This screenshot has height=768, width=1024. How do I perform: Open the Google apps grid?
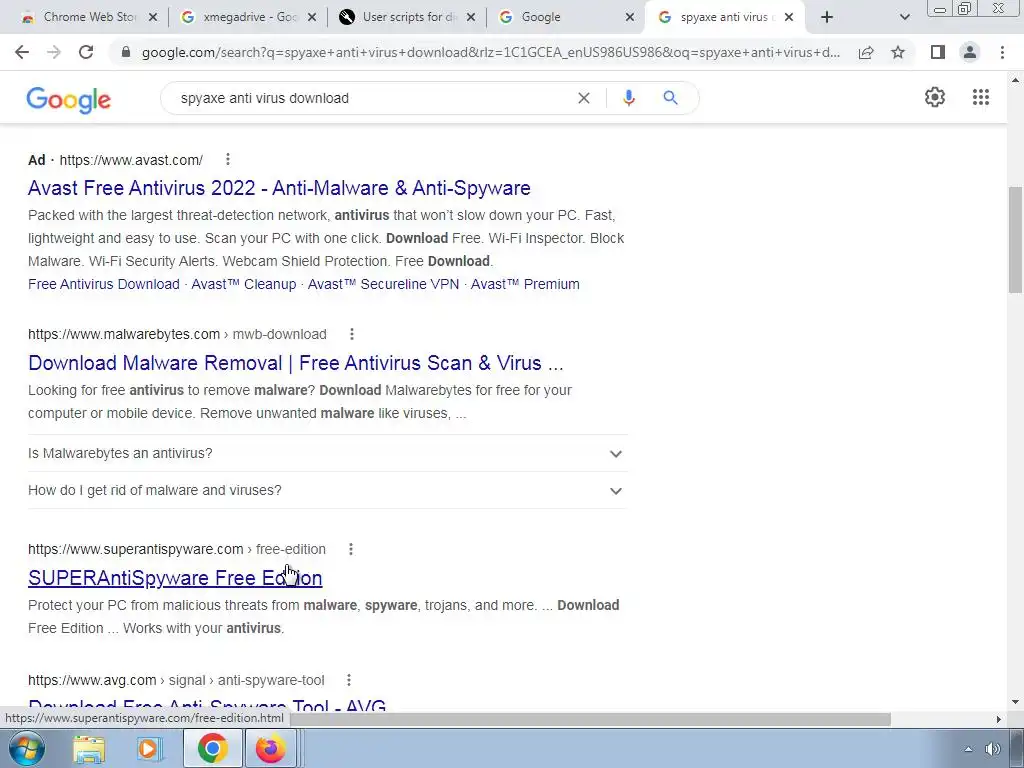pyautogui.click(x=980, y=97)
